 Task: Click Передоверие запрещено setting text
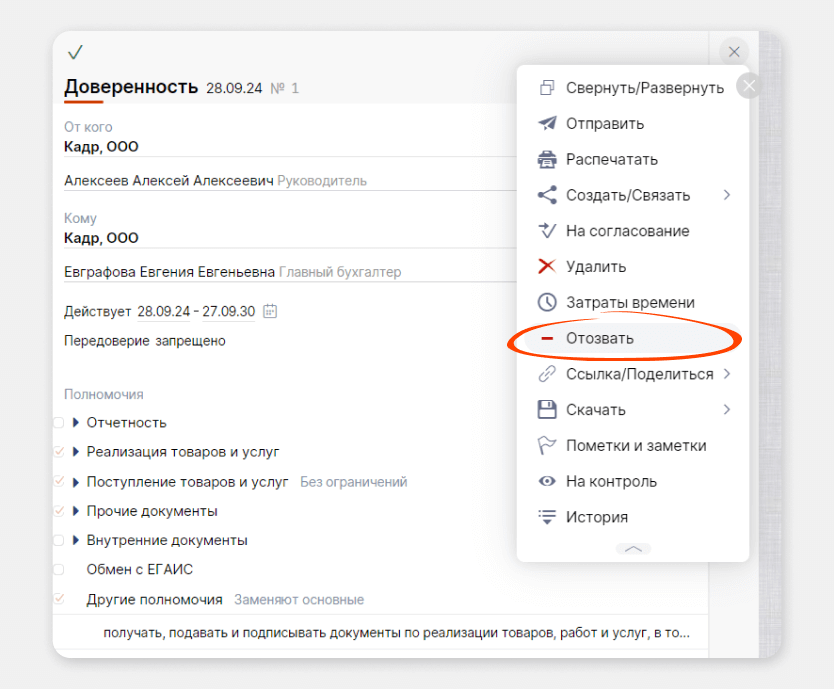145,341
